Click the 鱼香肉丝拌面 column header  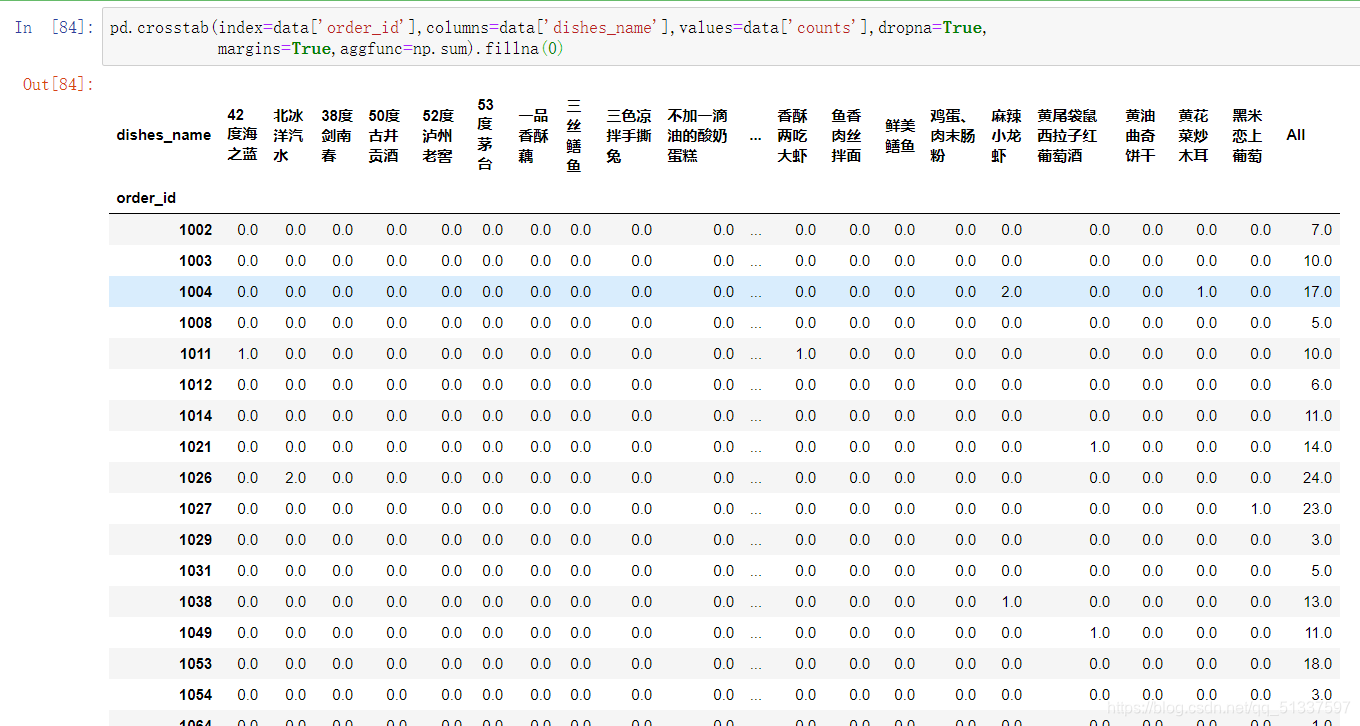(x=847, y=135)
